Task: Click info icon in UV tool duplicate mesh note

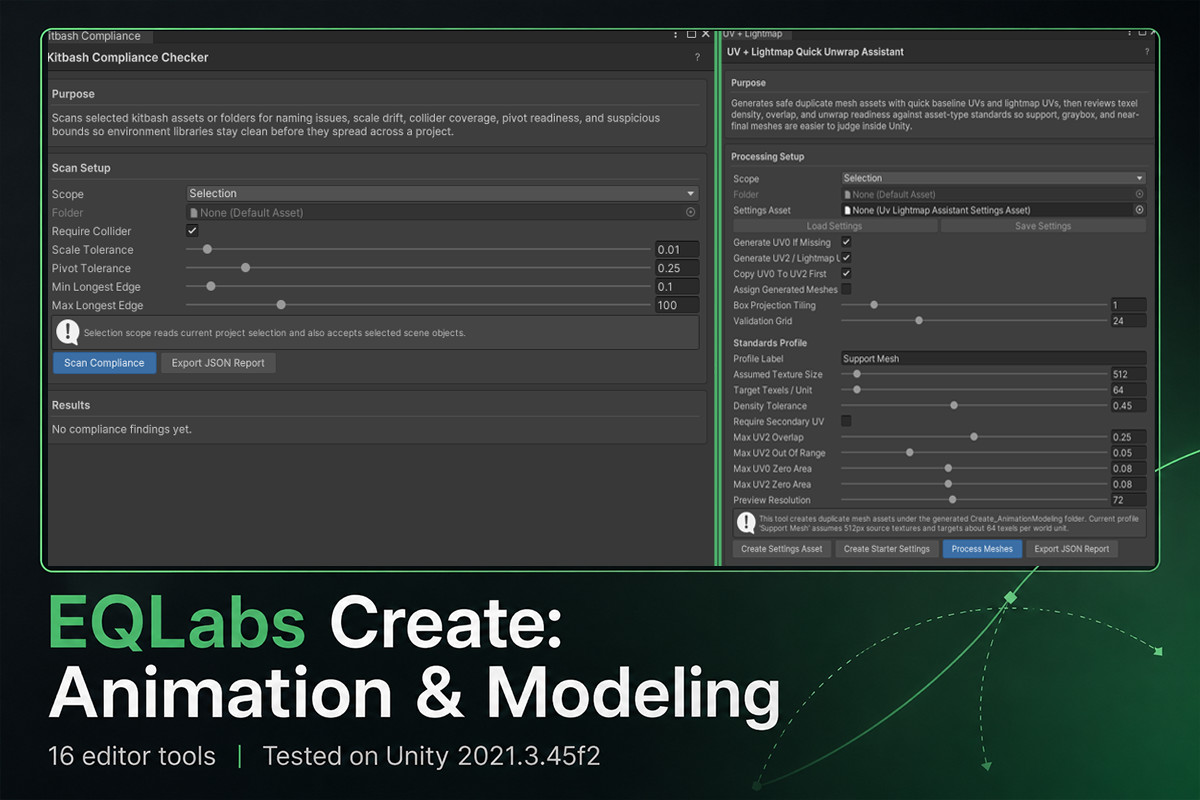Action: tap(745, 522)
